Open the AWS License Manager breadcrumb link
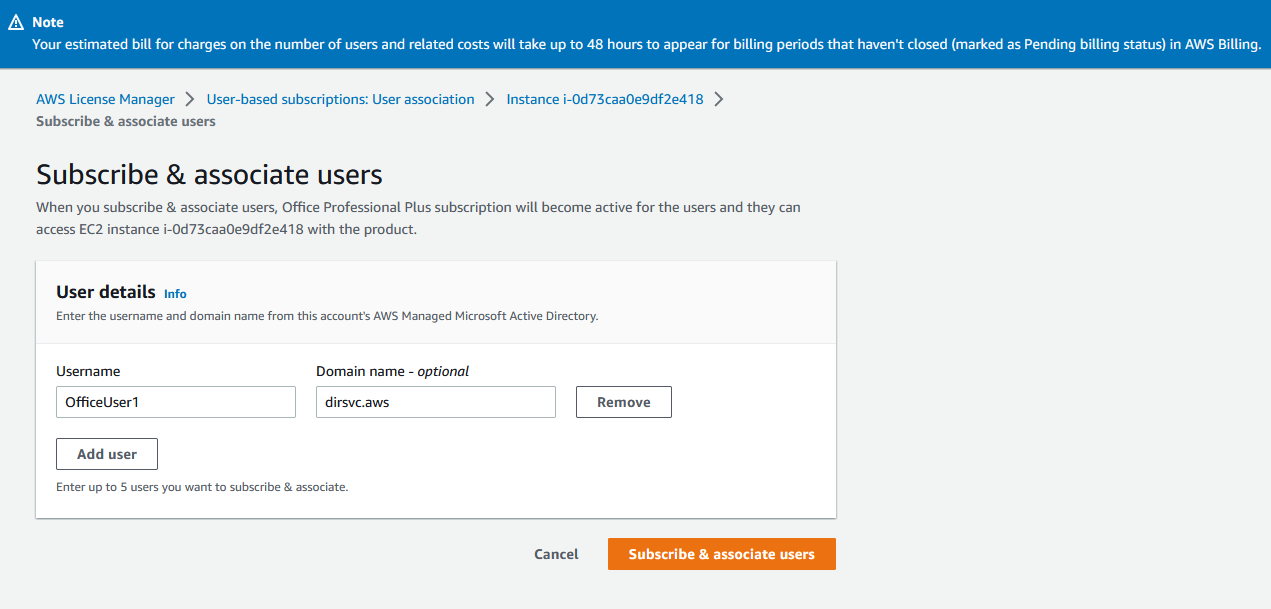Viewport: 1271px width, 609px height. tap(104, 98)
